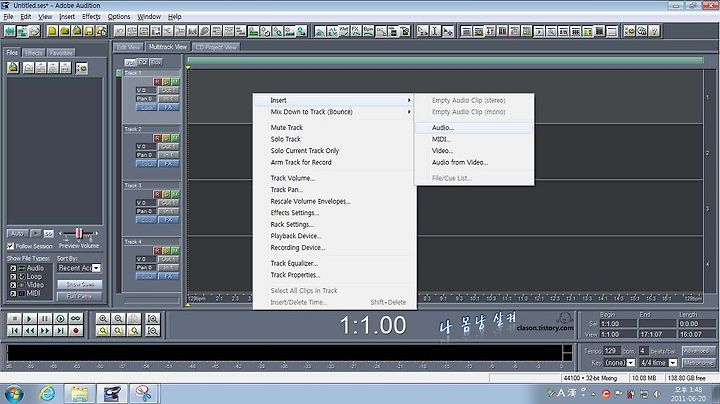The width and height of the screenshot is (720, 404).
Task: Click the red Record transport button
Action: [76, 331]
